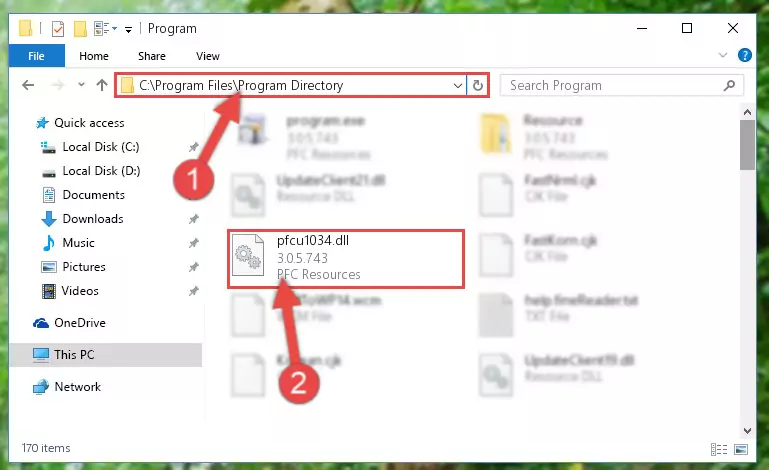Expand the address bar history dropdown
The height and width of the screenshot is (470, 769).
(x=458, y=85)
